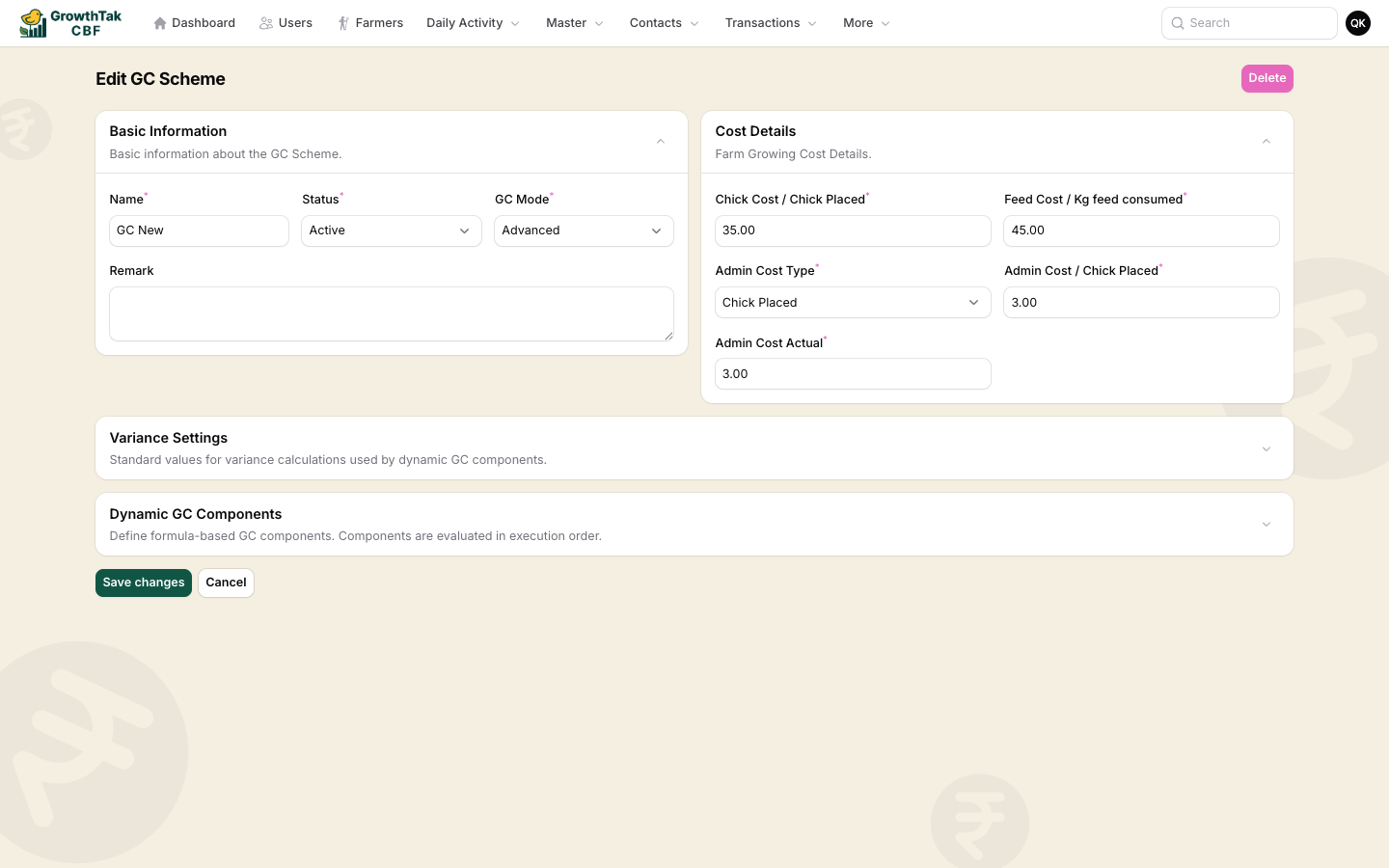Click the Farmers person icon
1389x868 pixels.
pyautogui.click(x=343, y=23)
